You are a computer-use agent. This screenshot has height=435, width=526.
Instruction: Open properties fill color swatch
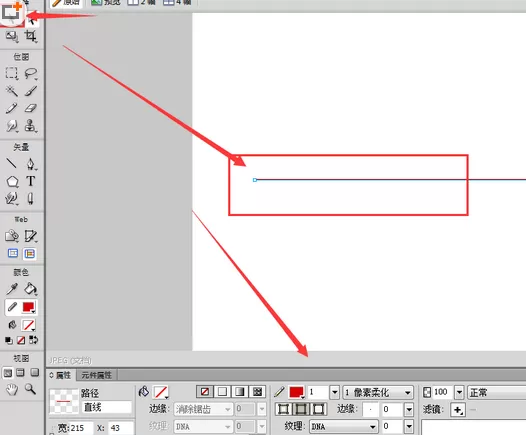point(161,391)
